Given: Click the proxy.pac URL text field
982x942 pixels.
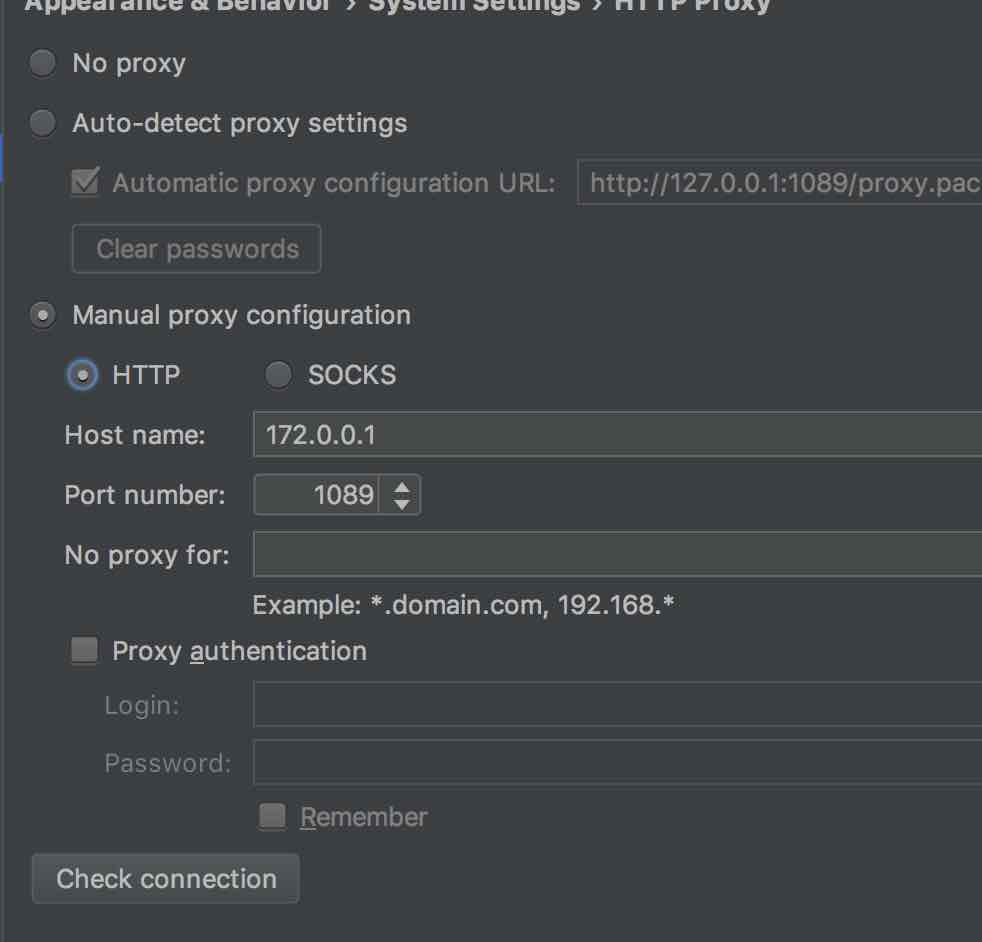Looking at the screenshot, I should tap(779, 183).
